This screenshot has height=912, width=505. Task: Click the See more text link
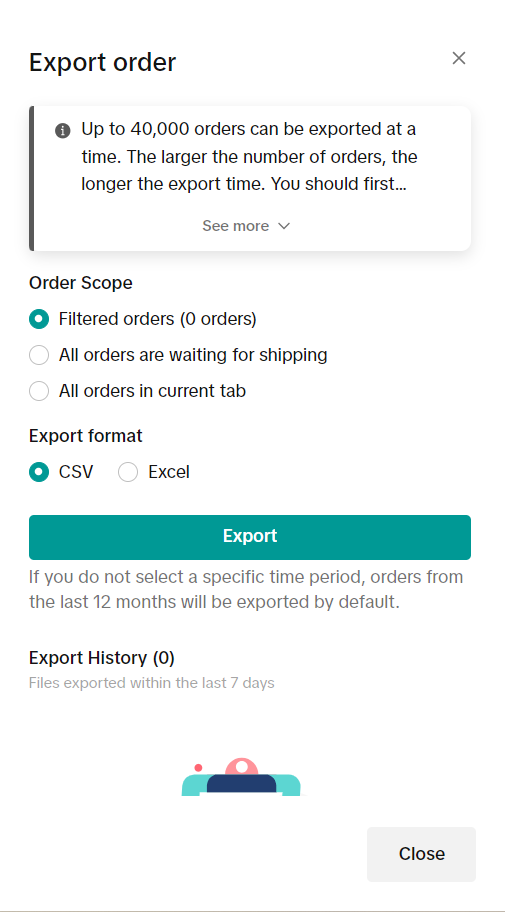coord(236,226)
